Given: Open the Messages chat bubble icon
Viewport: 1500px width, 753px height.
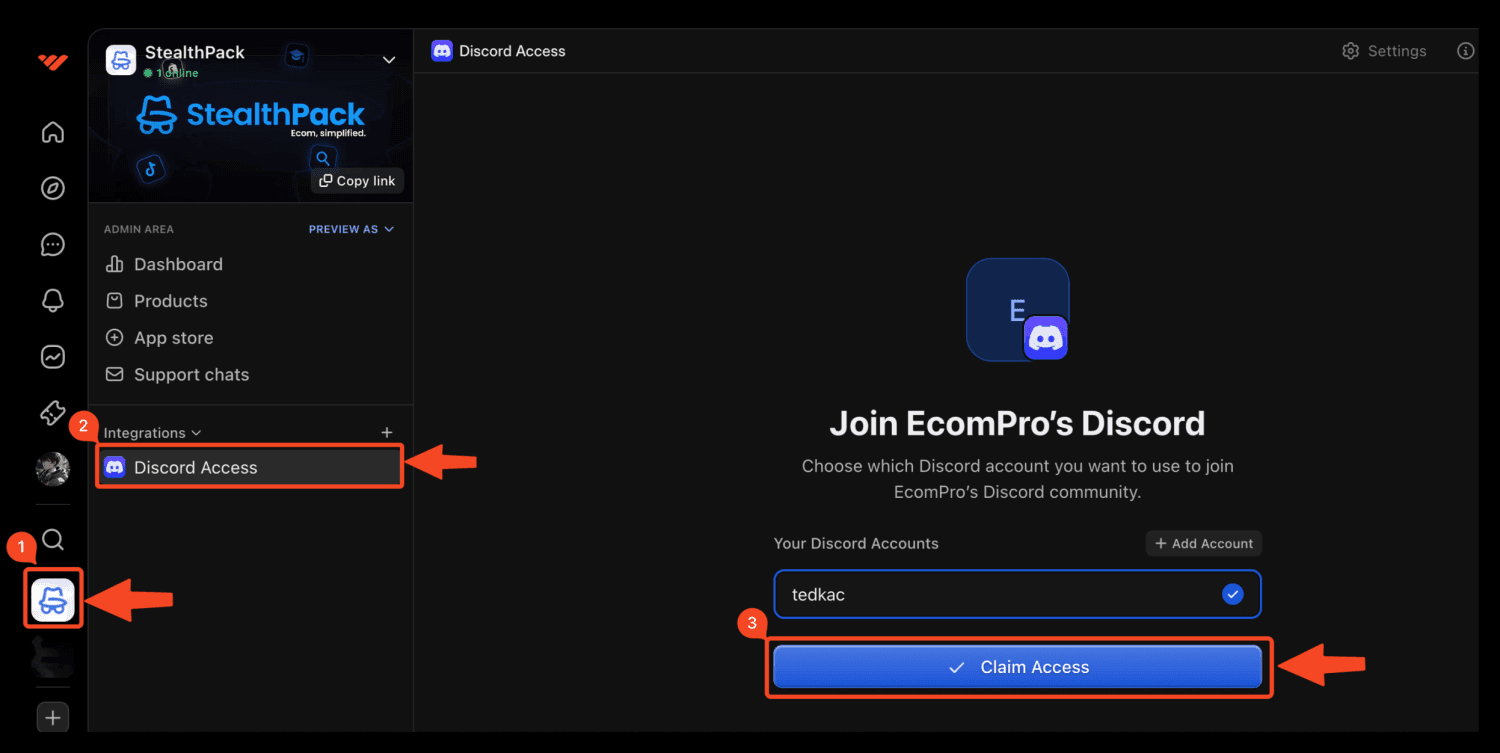Looking at the screenshot, I should [x=53, y=244].
